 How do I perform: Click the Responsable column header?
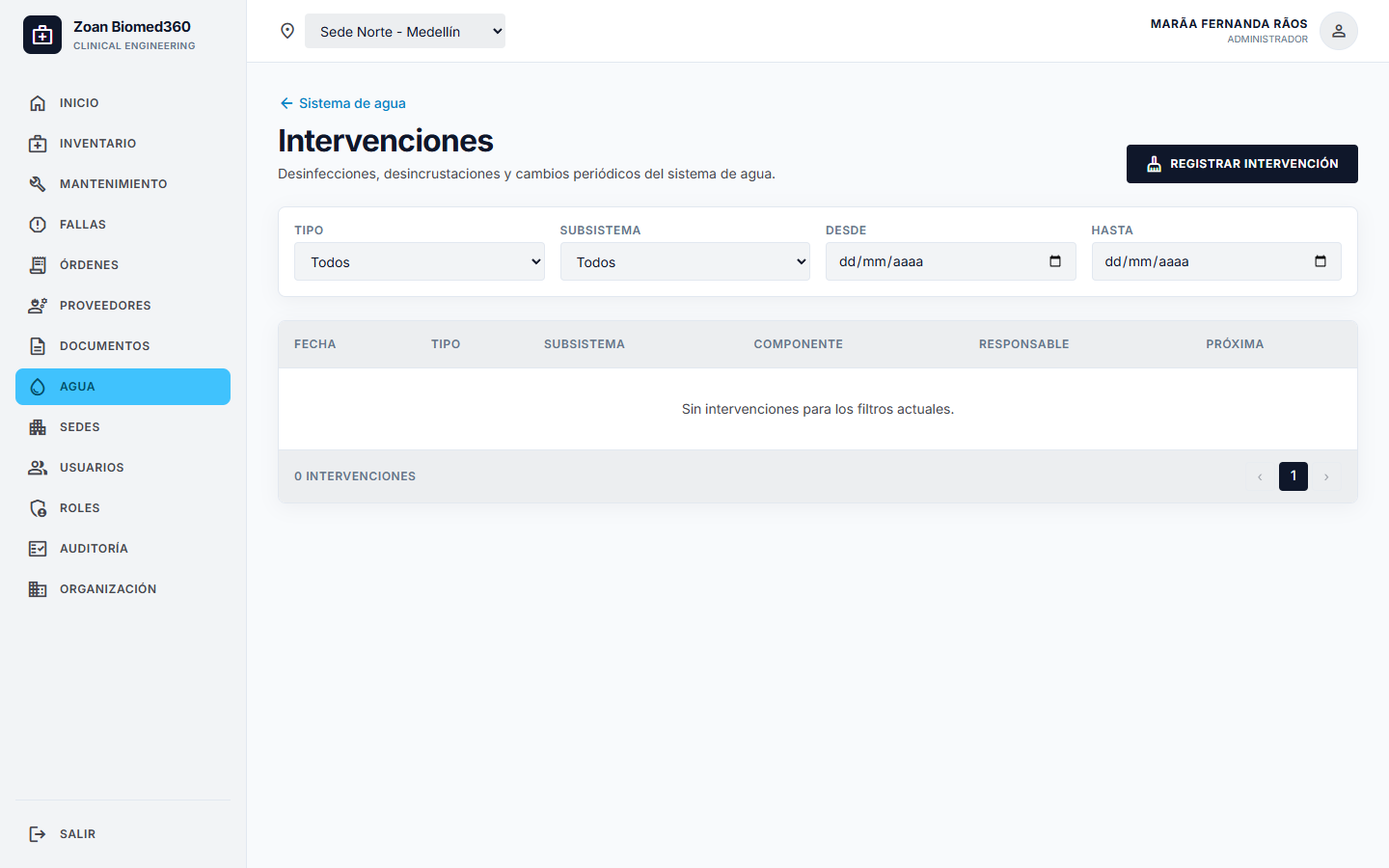coord(1024,344)
